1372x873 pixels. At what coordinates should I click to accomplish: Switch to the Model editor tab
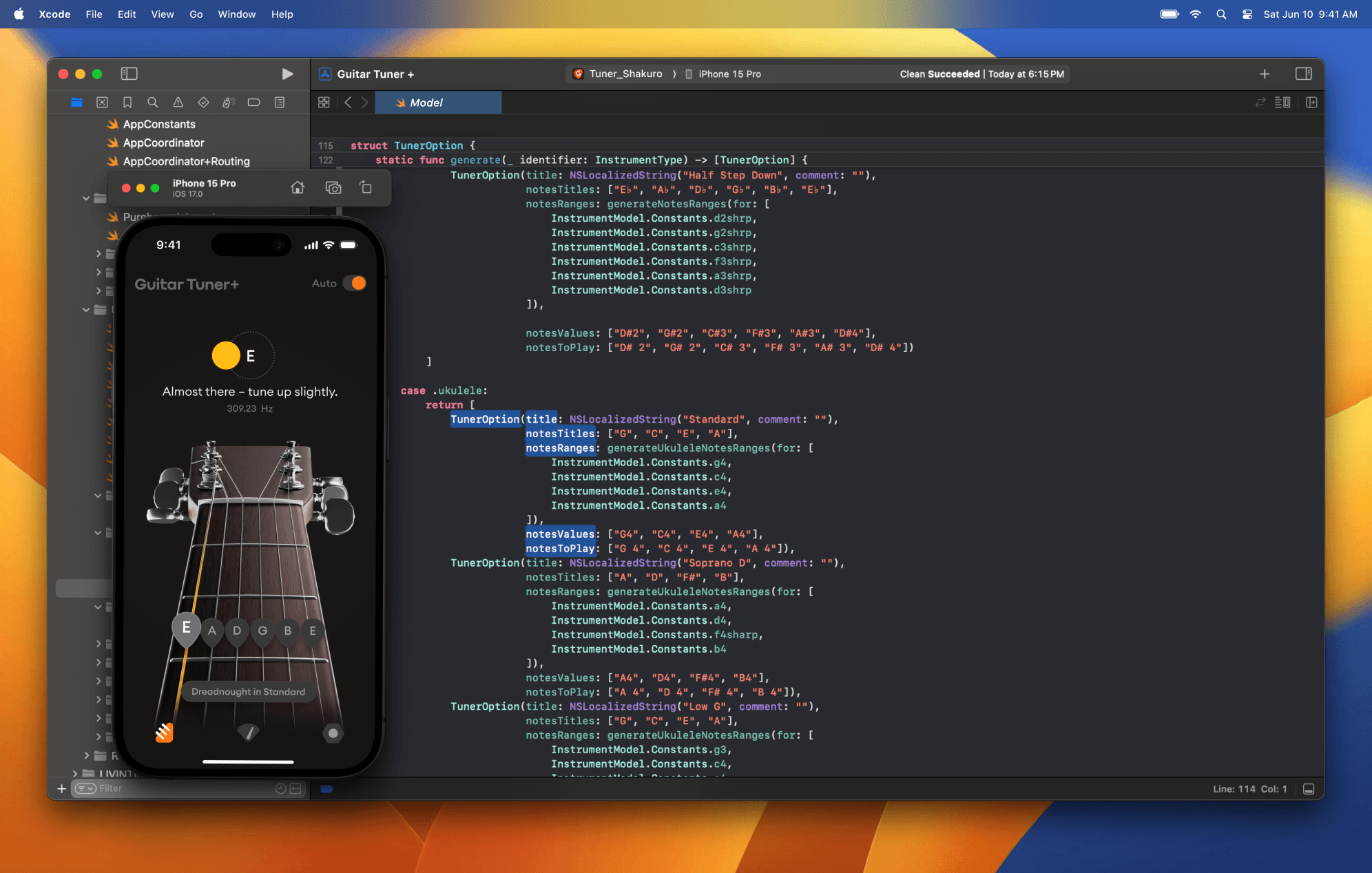coord(438,102)
